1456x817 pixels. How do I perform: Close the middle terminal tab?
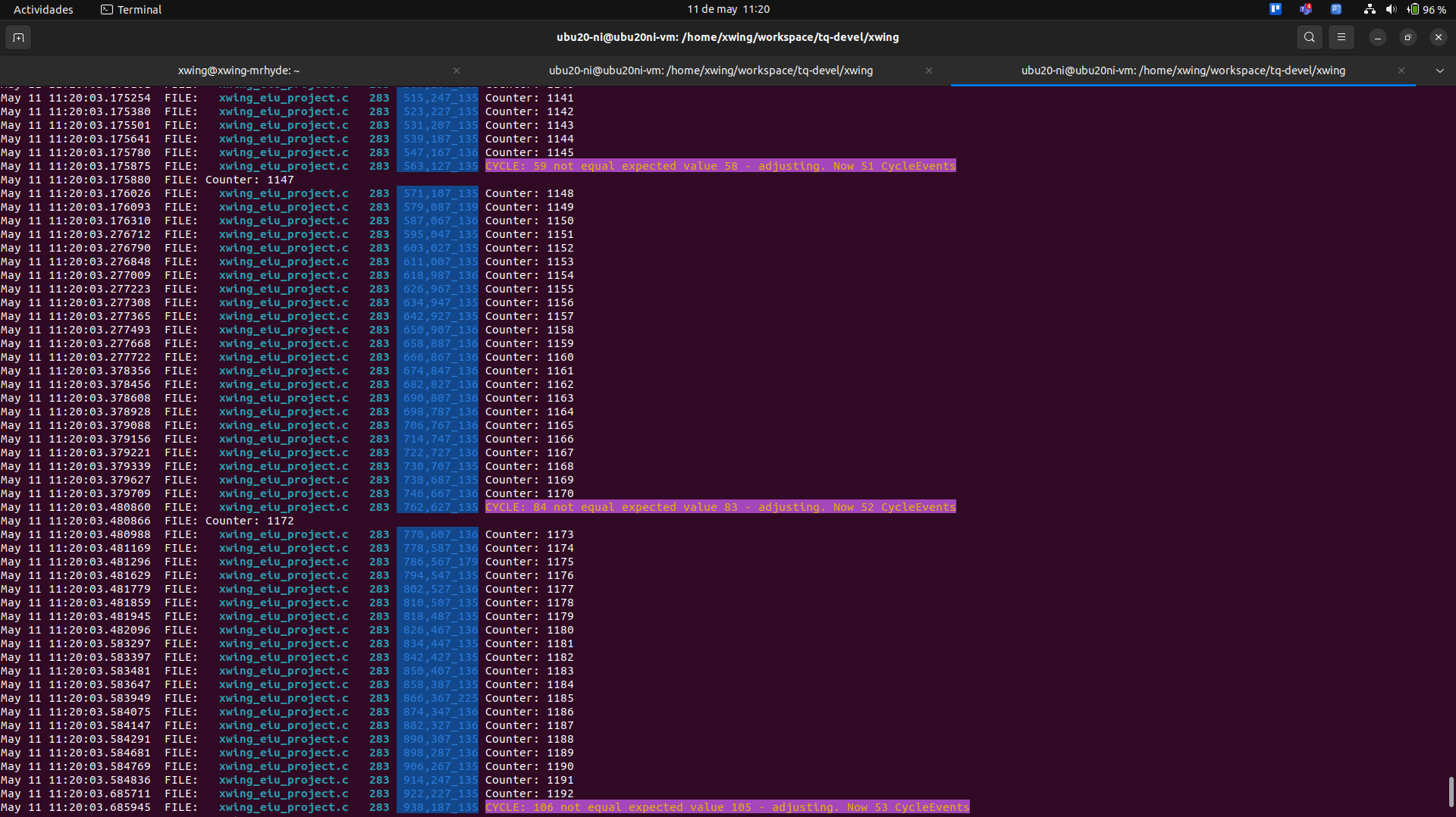click(x=929, y=70)
